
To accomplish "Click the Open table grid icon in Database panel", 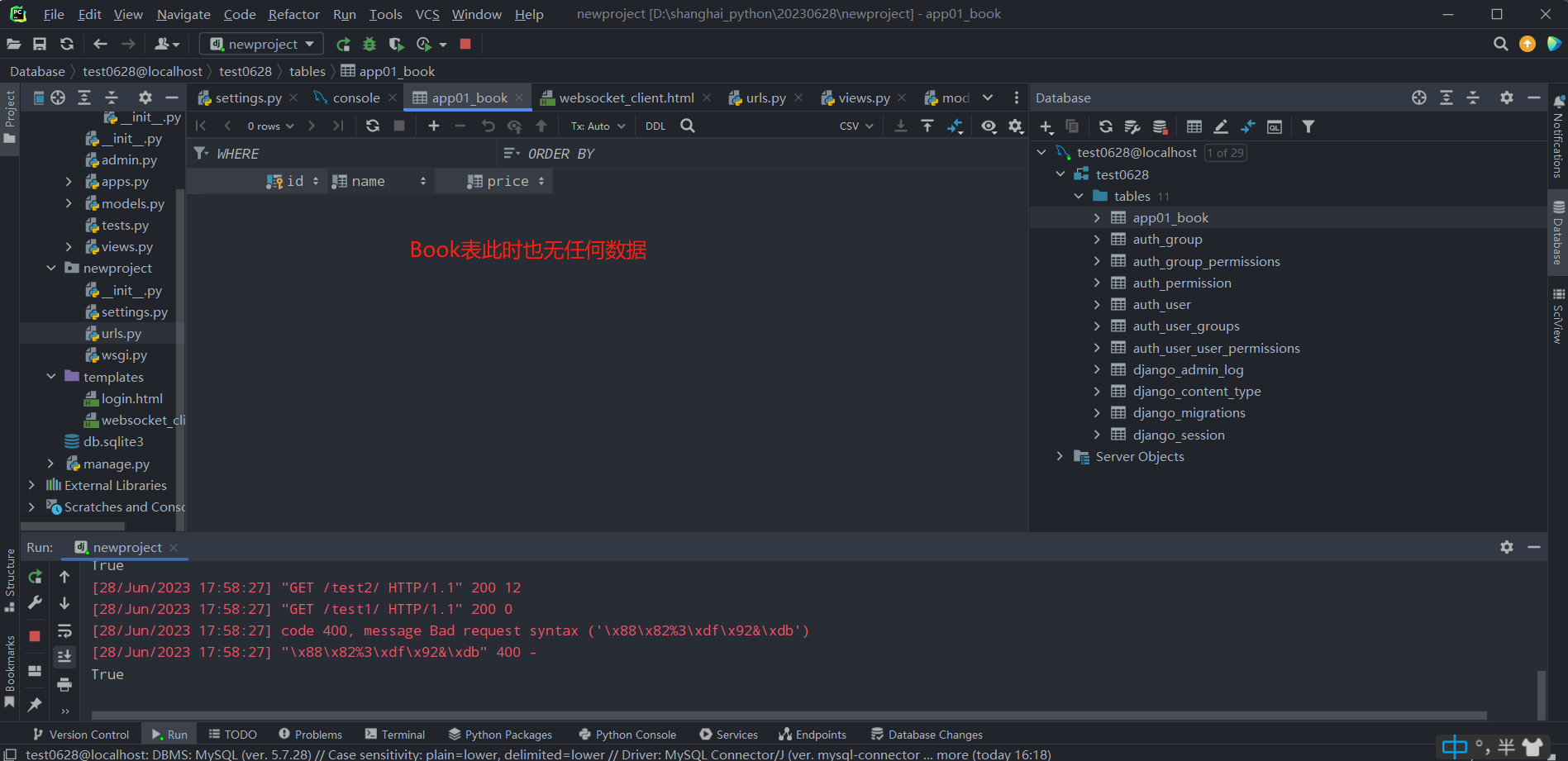I will [x=1194, y=126].
